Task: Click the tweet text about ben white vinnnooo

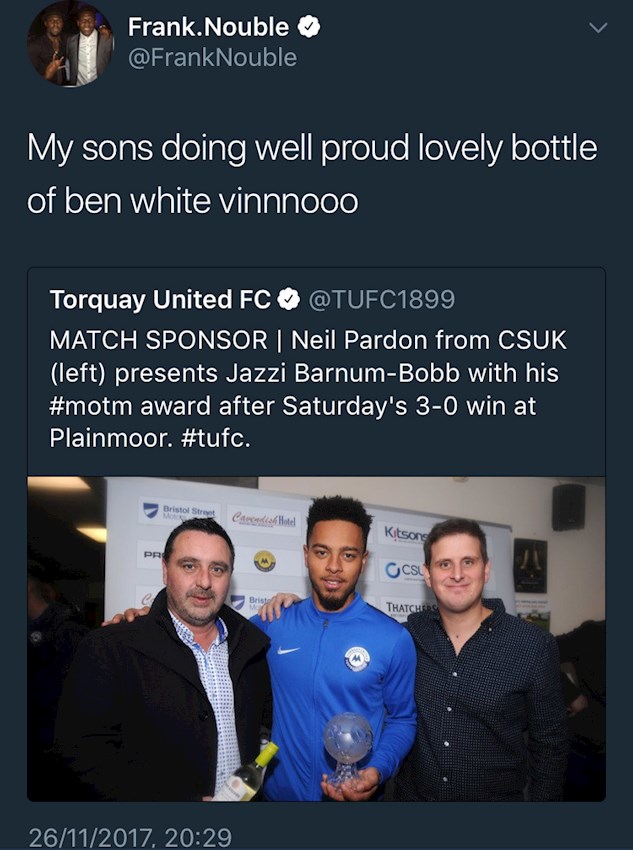Action: [312, 174]
